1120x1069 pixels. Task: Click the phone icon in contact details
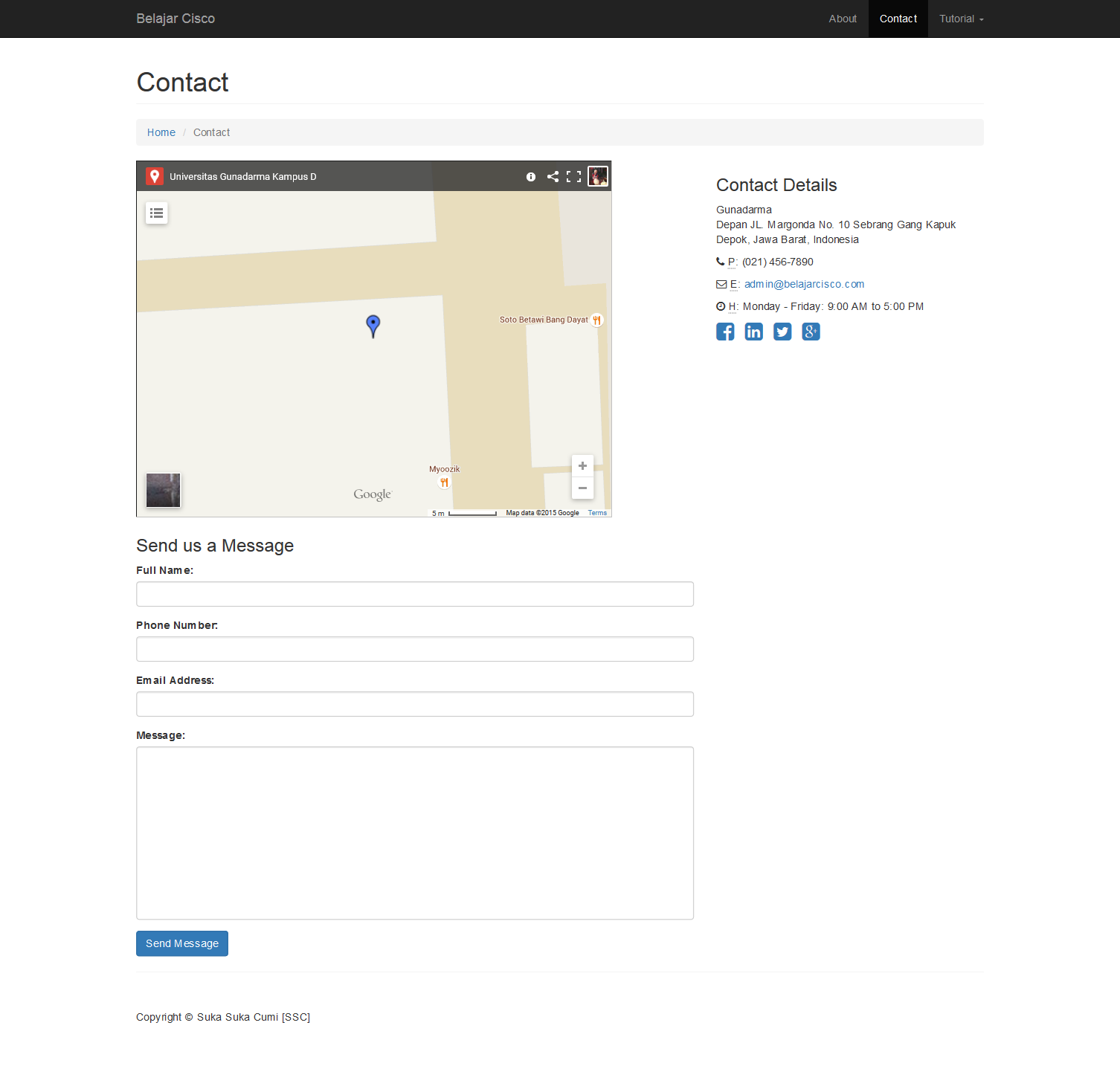point(721,262)
